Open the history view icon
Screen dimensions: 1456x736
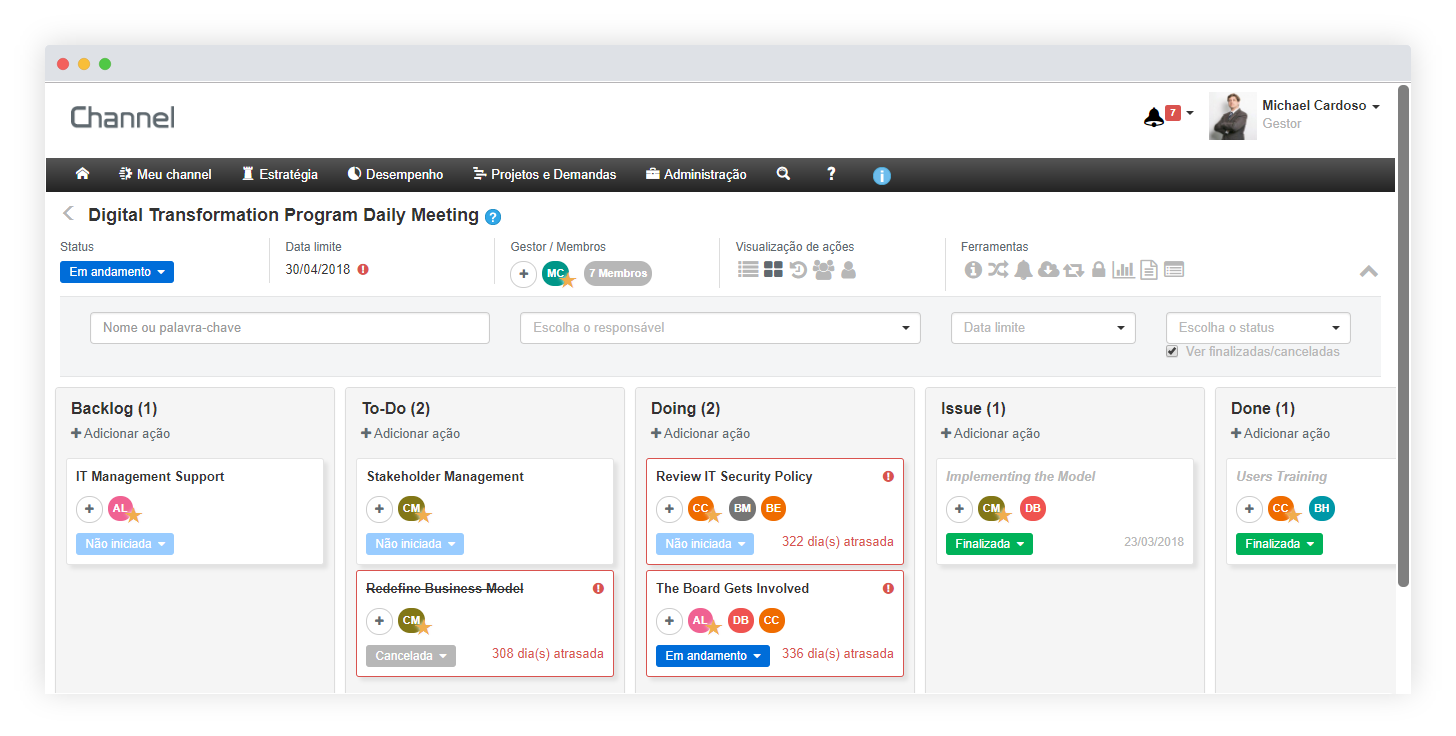point(798,269)
